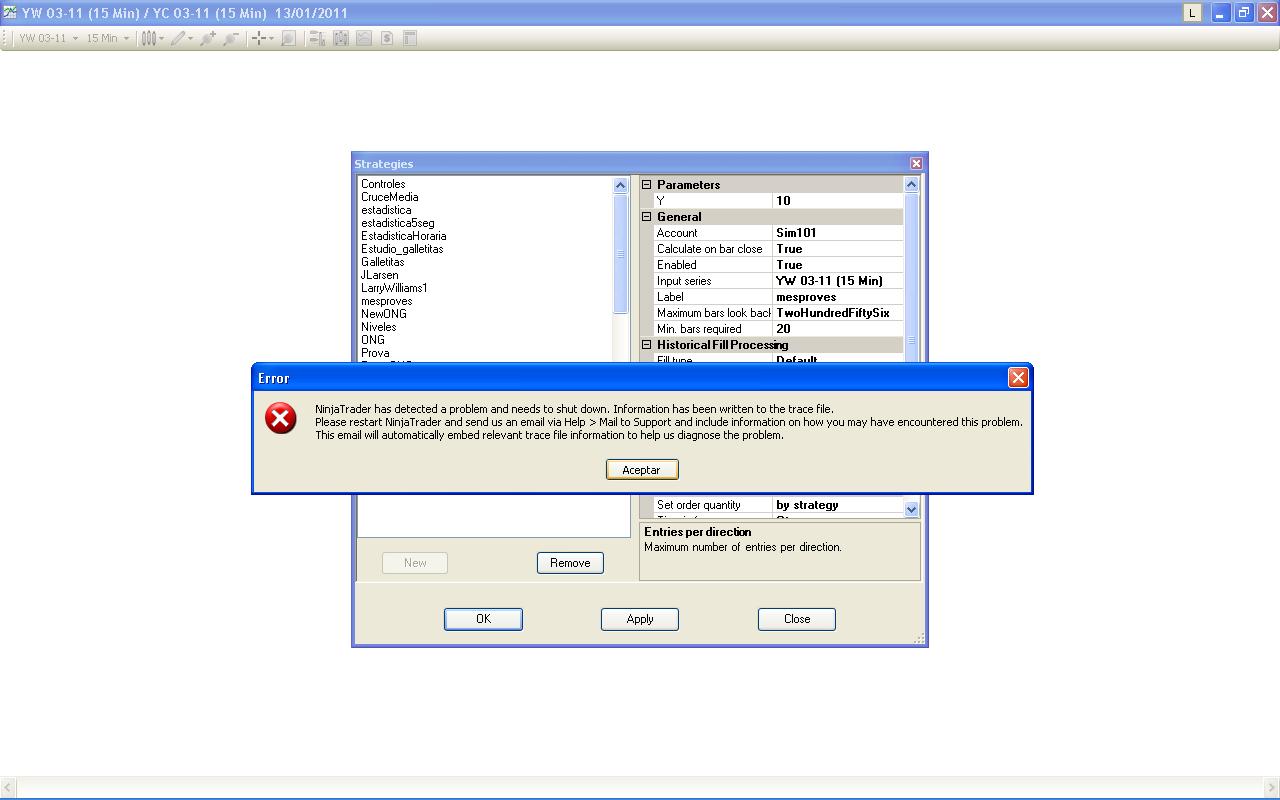Screen dimensions: 1280x800
Task: Select the Prova strategy
Action: click(375, 353)
